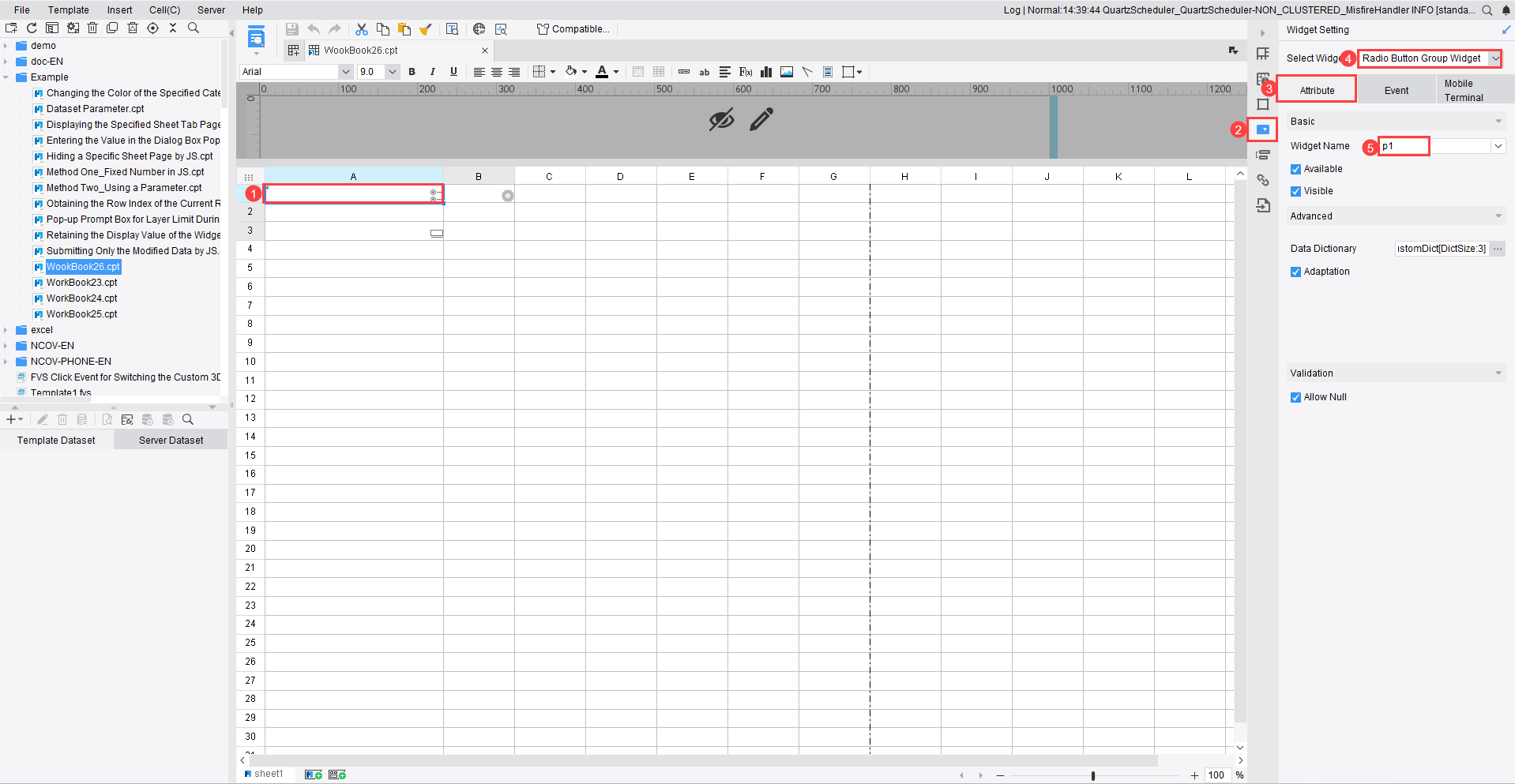
Task: Open the File menu
Action: 22,10
